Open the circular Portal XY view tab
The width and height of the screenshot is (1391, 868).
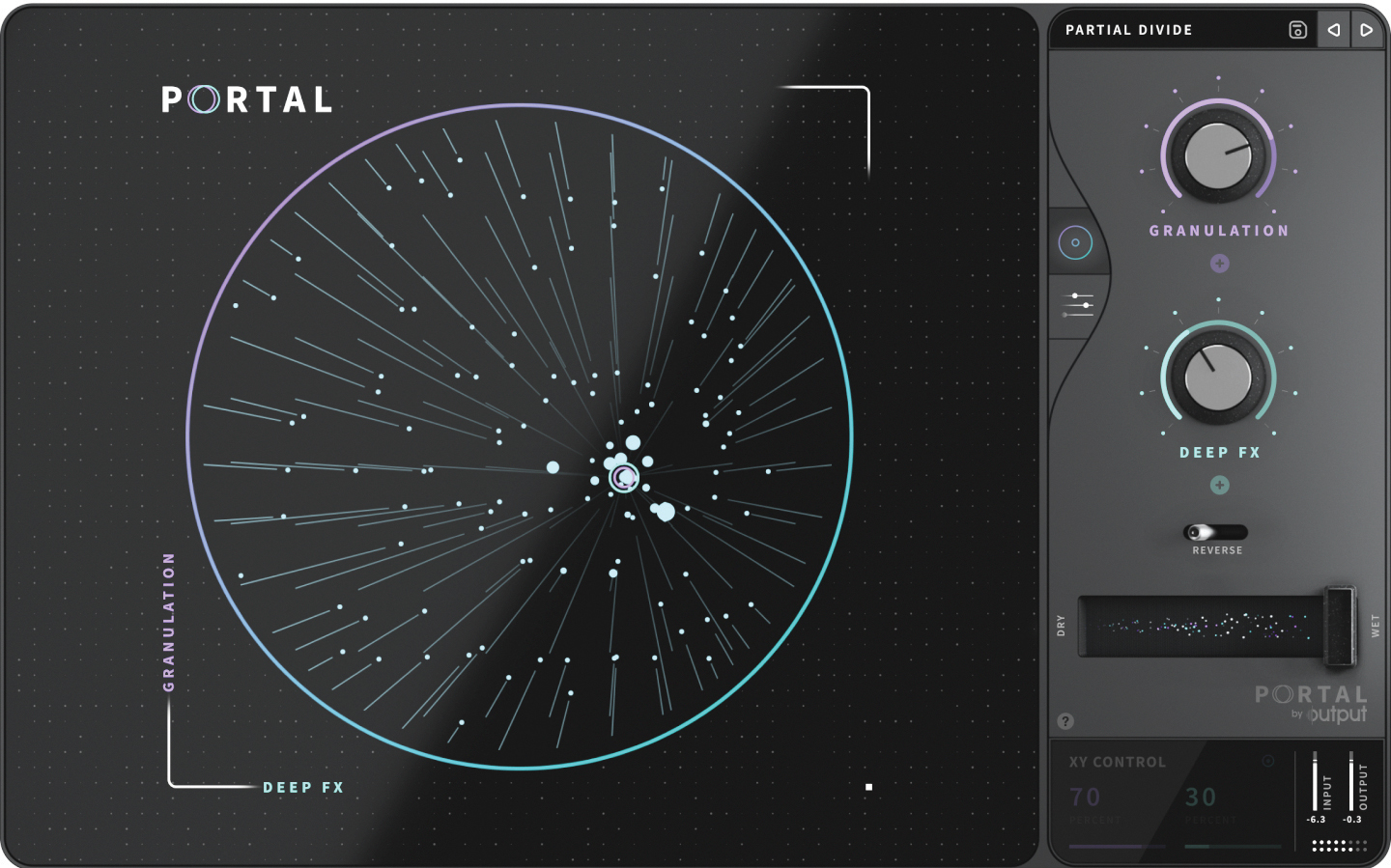point(1075,242)
